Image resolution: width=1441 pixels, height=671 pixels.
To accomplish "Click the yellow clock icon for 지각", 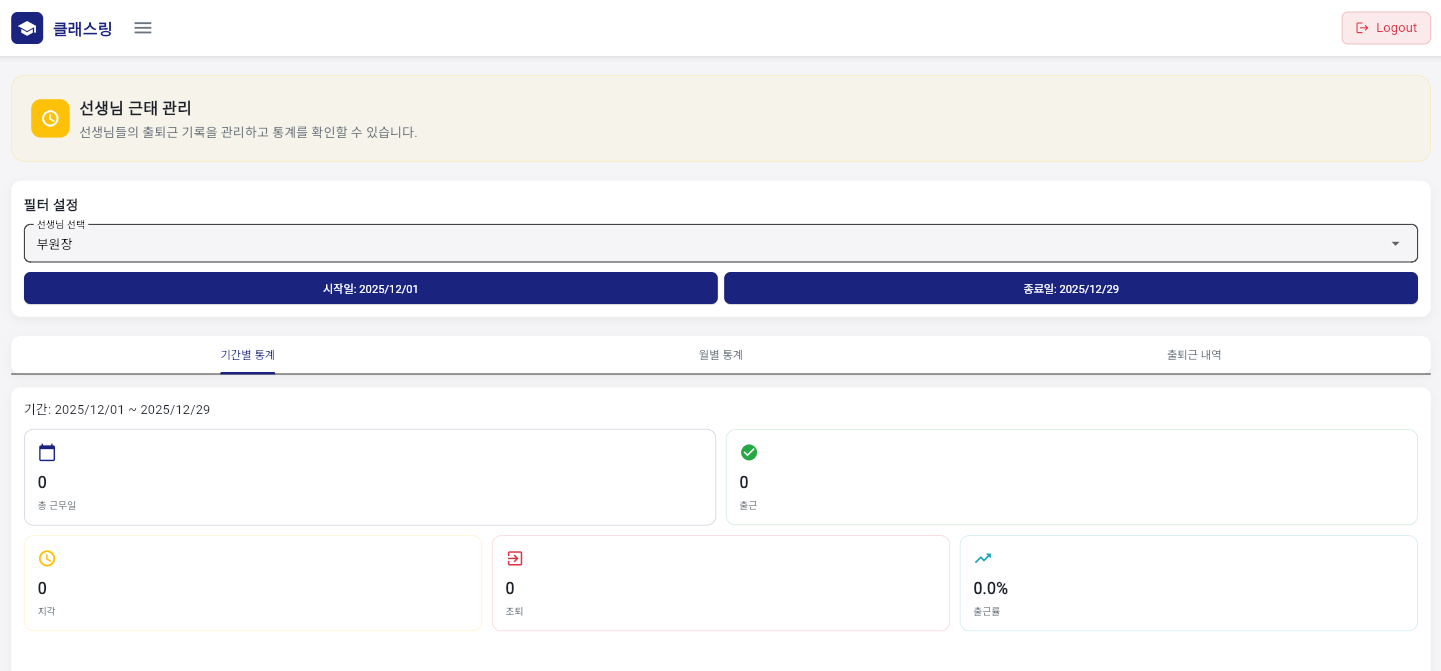I will (x=47, y=558).
